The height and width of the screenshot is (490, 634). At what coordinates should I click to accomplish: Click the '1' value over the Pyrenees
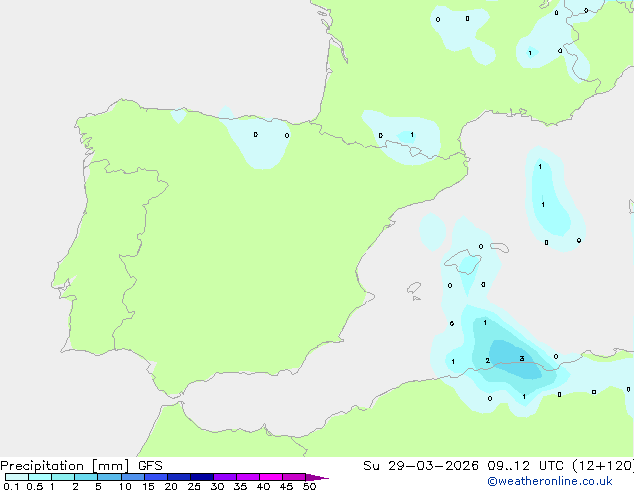tap(412, 135)
